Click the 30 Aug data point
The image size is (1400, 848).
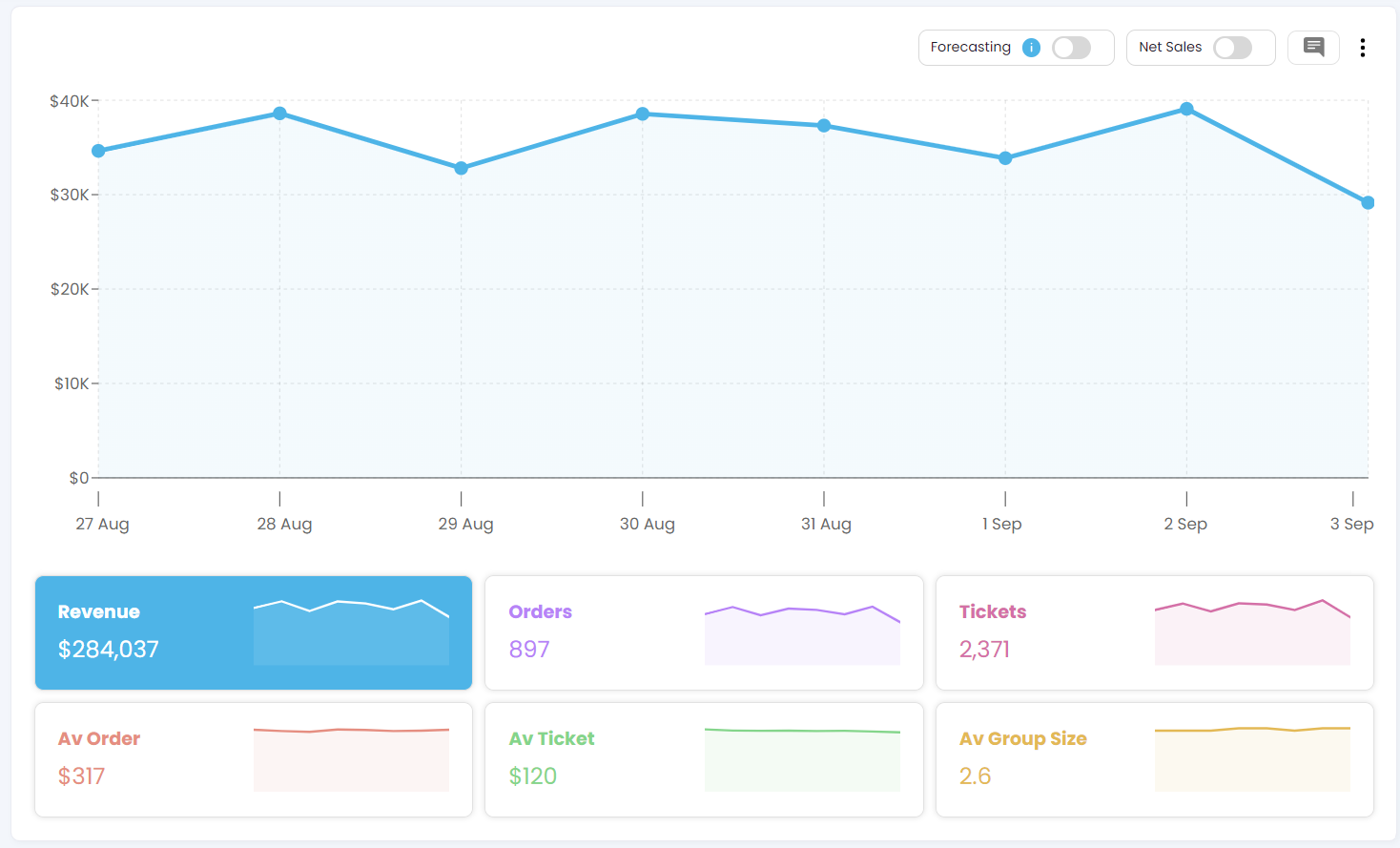[643, 114]
